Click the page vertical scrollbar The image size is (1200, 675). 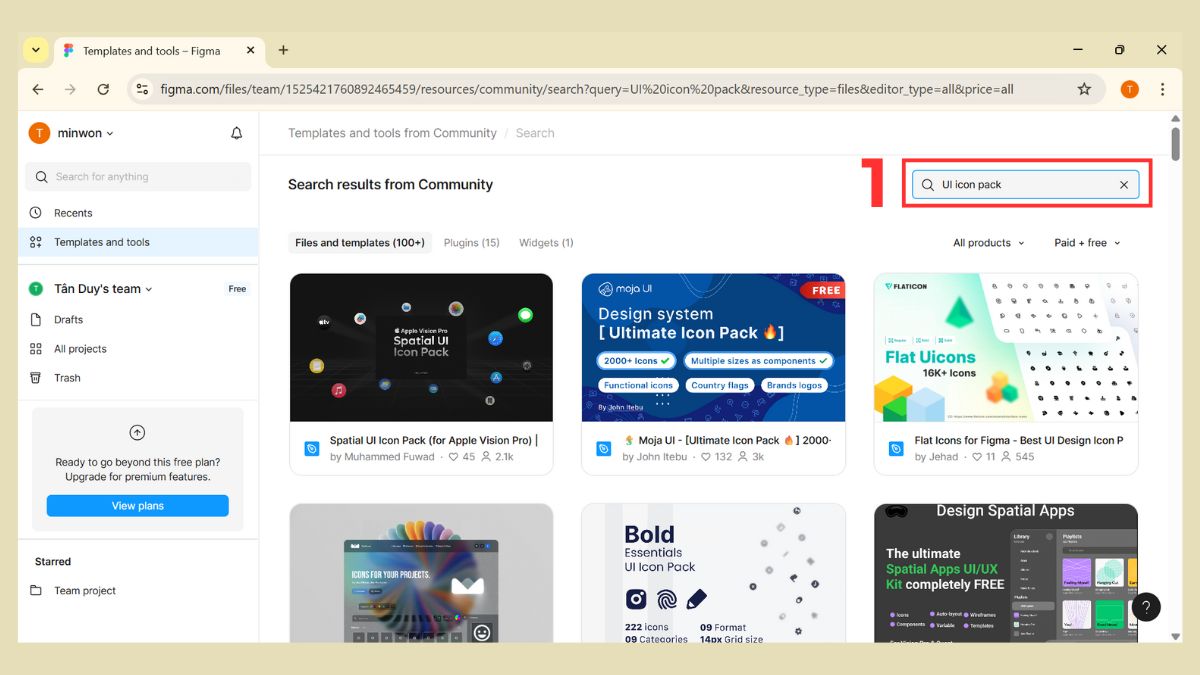point(1176,142)
